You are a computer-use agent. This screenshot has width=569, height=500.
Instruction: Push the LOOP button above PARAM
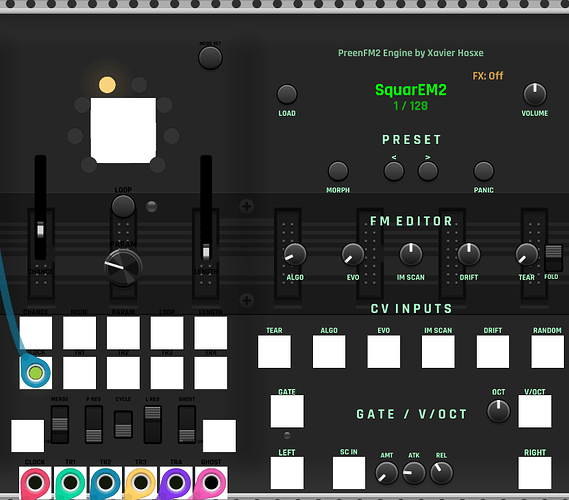click(123, 206)
